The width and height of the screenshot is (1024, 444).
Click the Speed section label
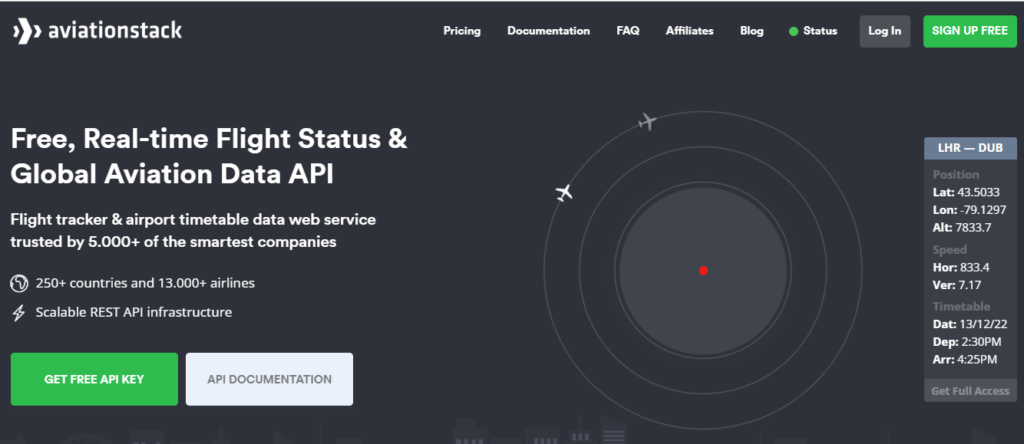point(950,249)
